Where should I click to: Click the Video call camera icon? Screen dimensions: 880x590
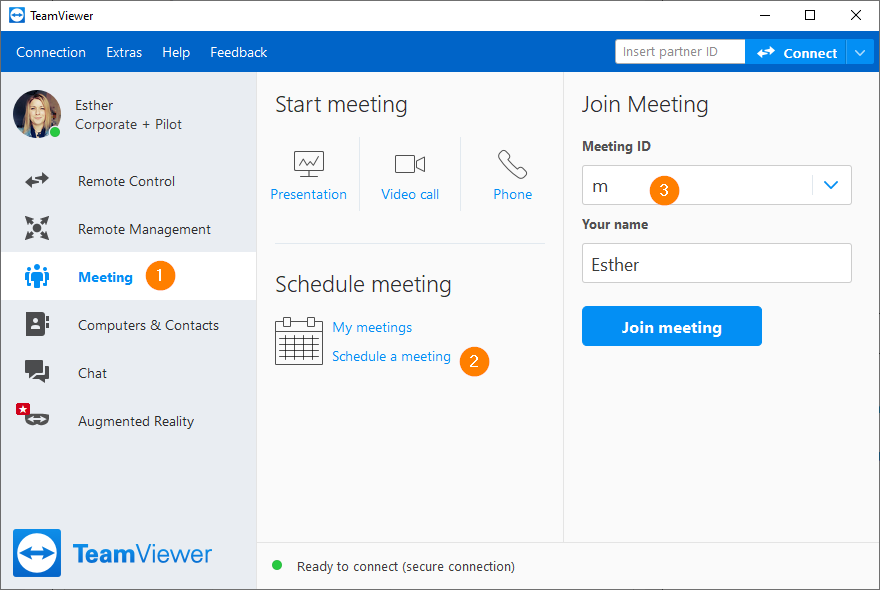[x=410, y=164]
